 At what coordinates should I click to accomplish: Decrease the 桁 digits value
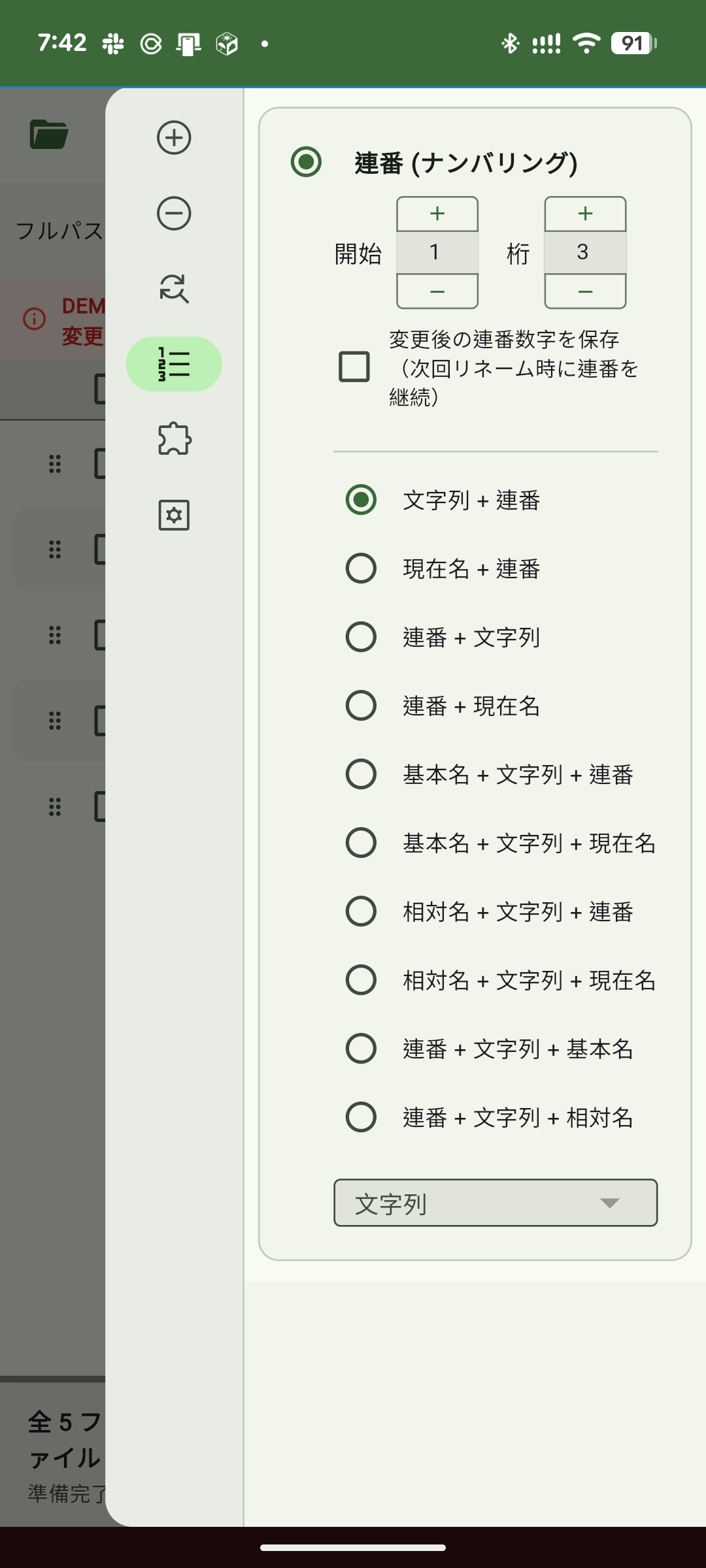click(585, 291)
